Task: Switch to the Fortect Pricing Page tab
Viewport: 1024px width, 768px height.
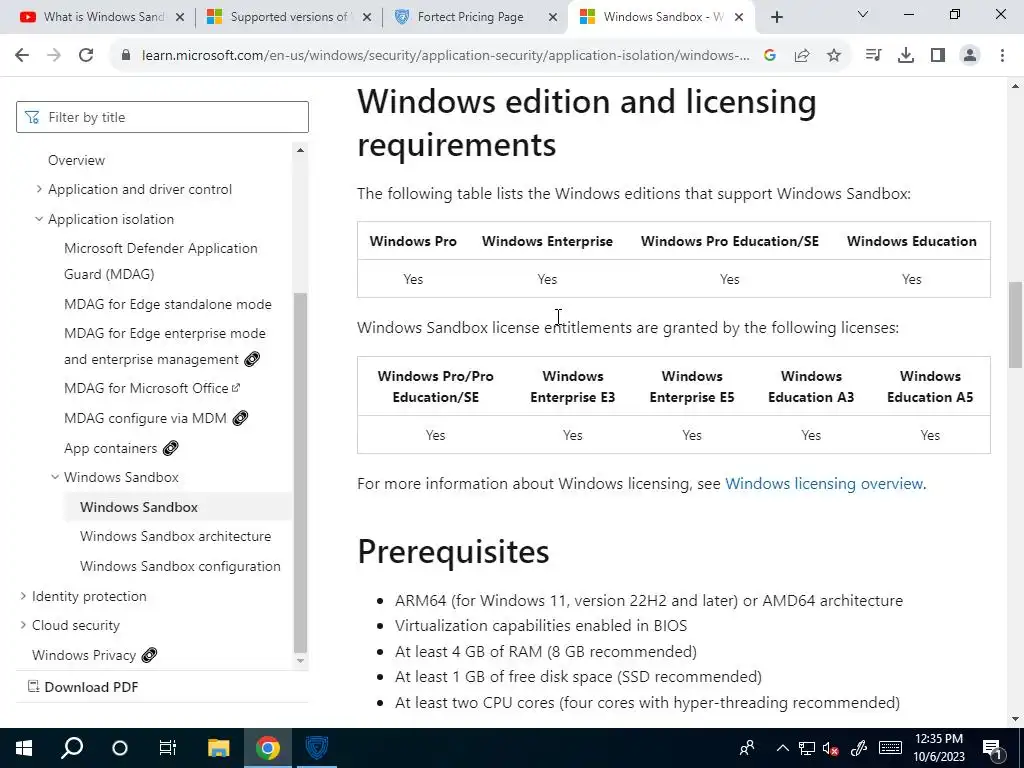Action: (473, 17)
